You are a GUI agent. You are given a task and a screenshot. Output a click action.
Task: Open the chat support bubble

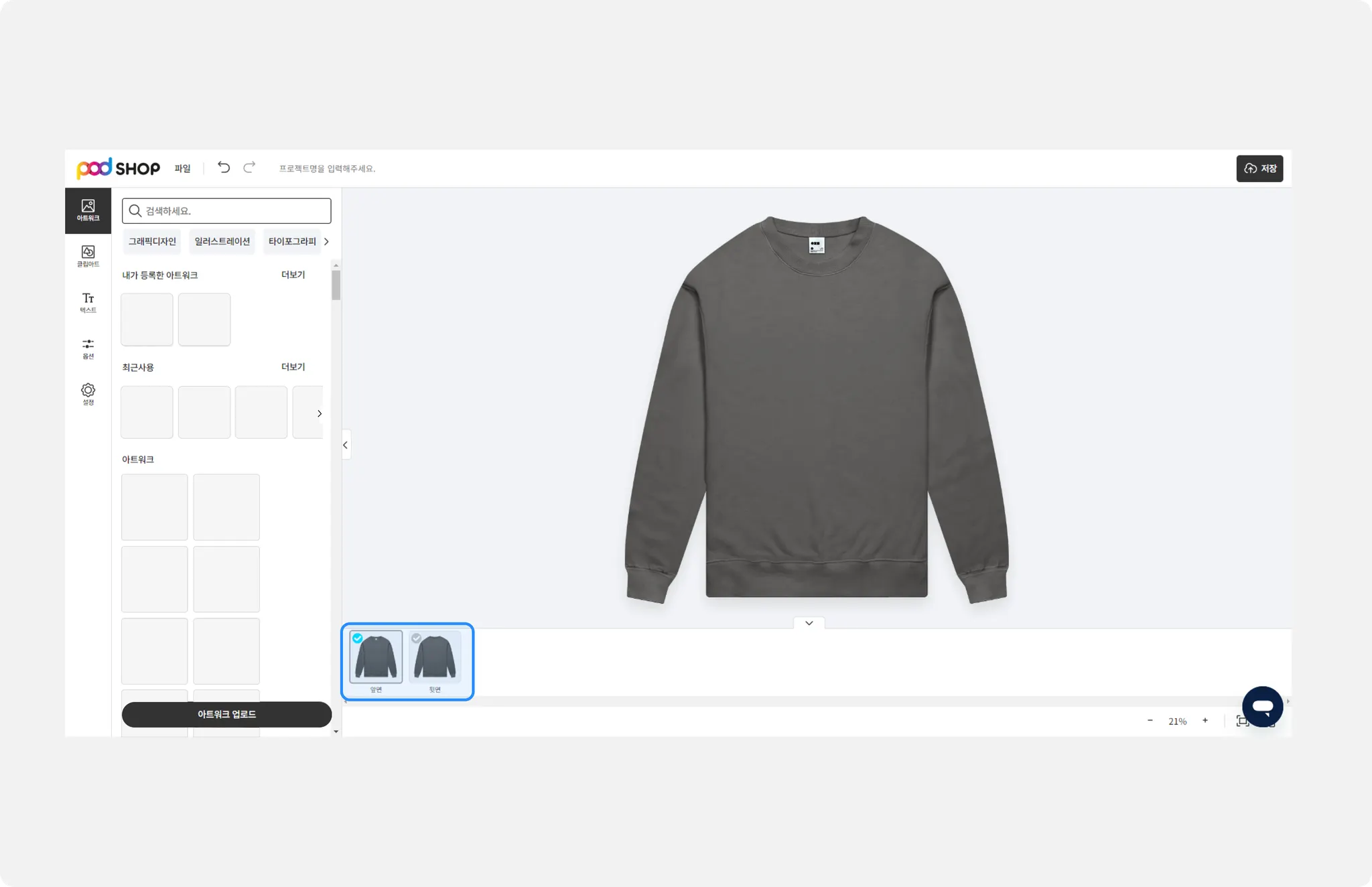pyautogui.click(x=1262, y=706)
